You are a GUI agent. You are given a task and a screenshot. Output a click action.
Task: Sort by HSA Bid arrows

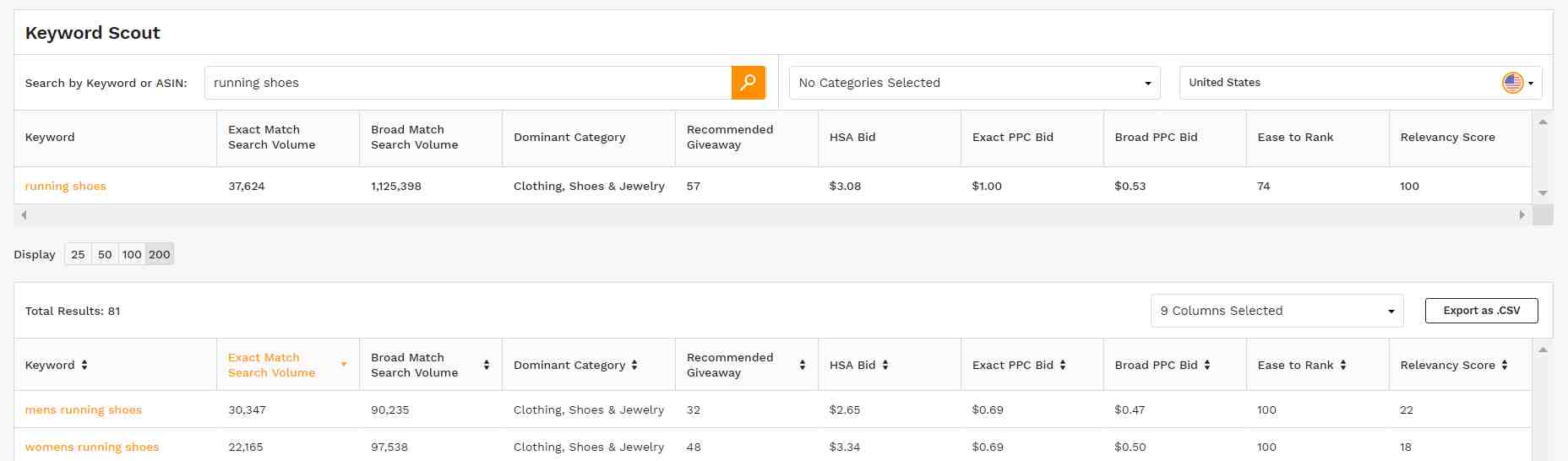pos(885,365)
